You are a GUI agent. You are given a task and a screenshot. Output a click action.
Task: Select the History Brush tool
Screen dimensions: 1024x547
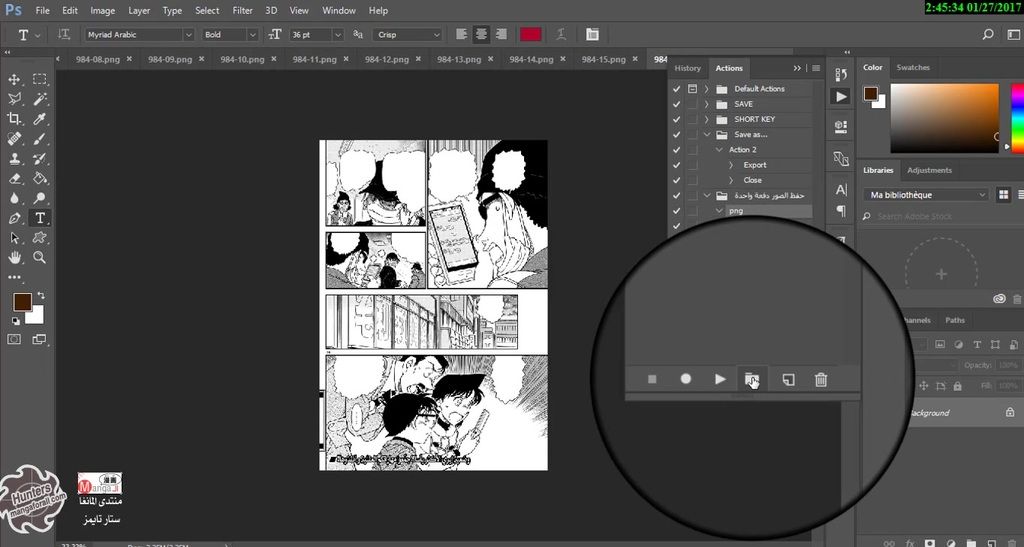pyautogui.click(x=40, y=159)
